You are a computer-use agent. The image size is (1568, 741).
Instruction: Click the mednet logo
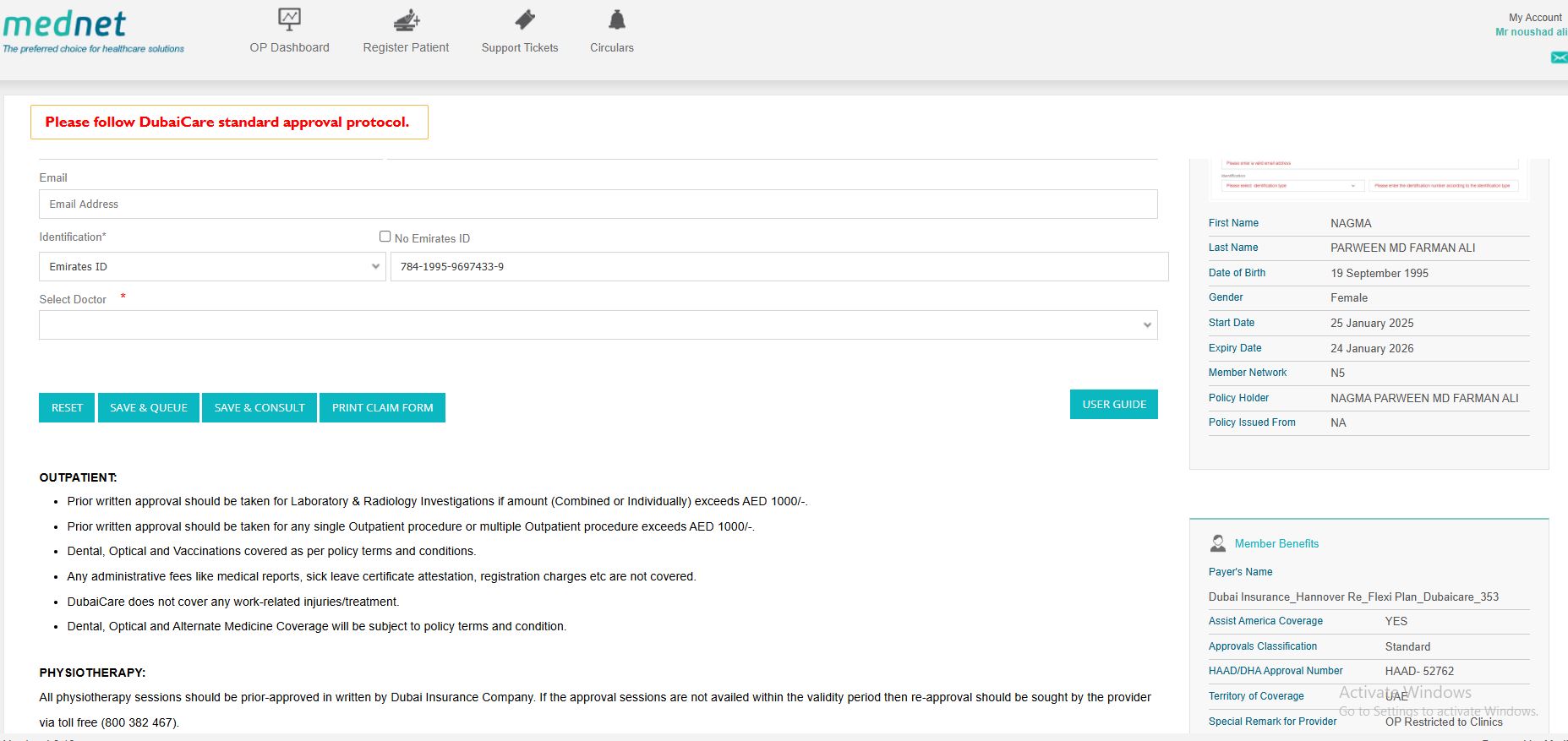tap(93, 31)
